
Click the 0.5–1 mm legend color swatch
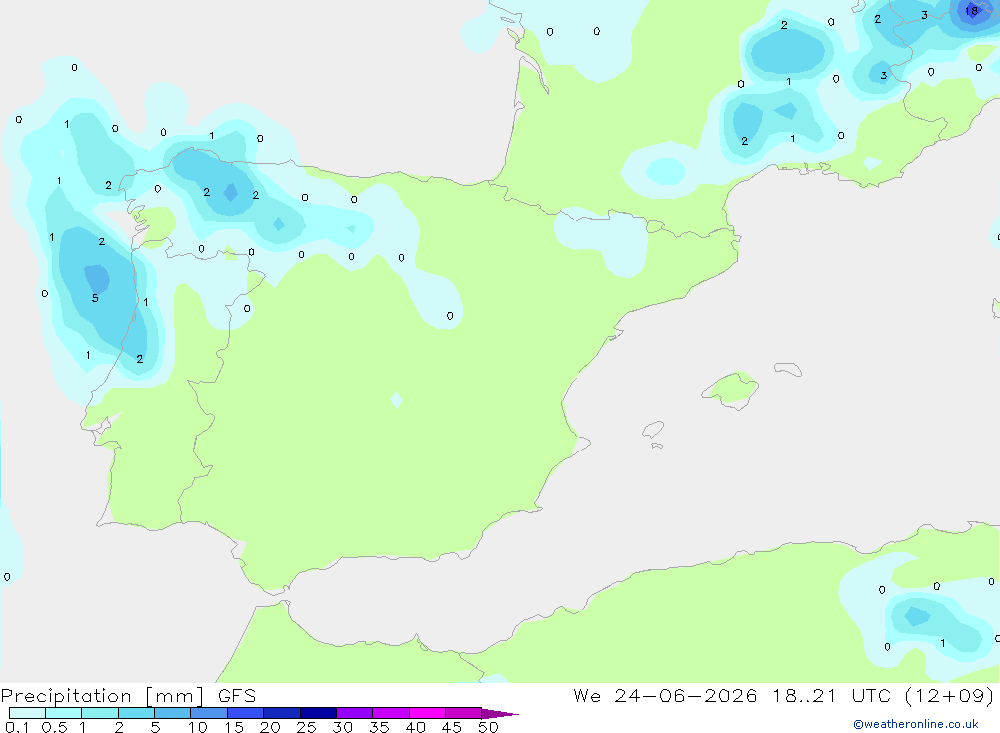(x=63, y=713)
